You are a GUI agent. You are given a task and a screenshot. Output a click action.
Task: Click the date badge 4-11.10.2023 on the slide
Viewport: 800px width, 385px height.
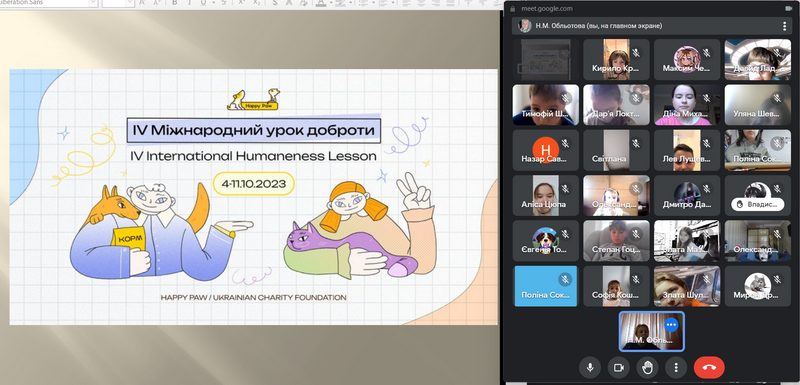pos(254,184)
